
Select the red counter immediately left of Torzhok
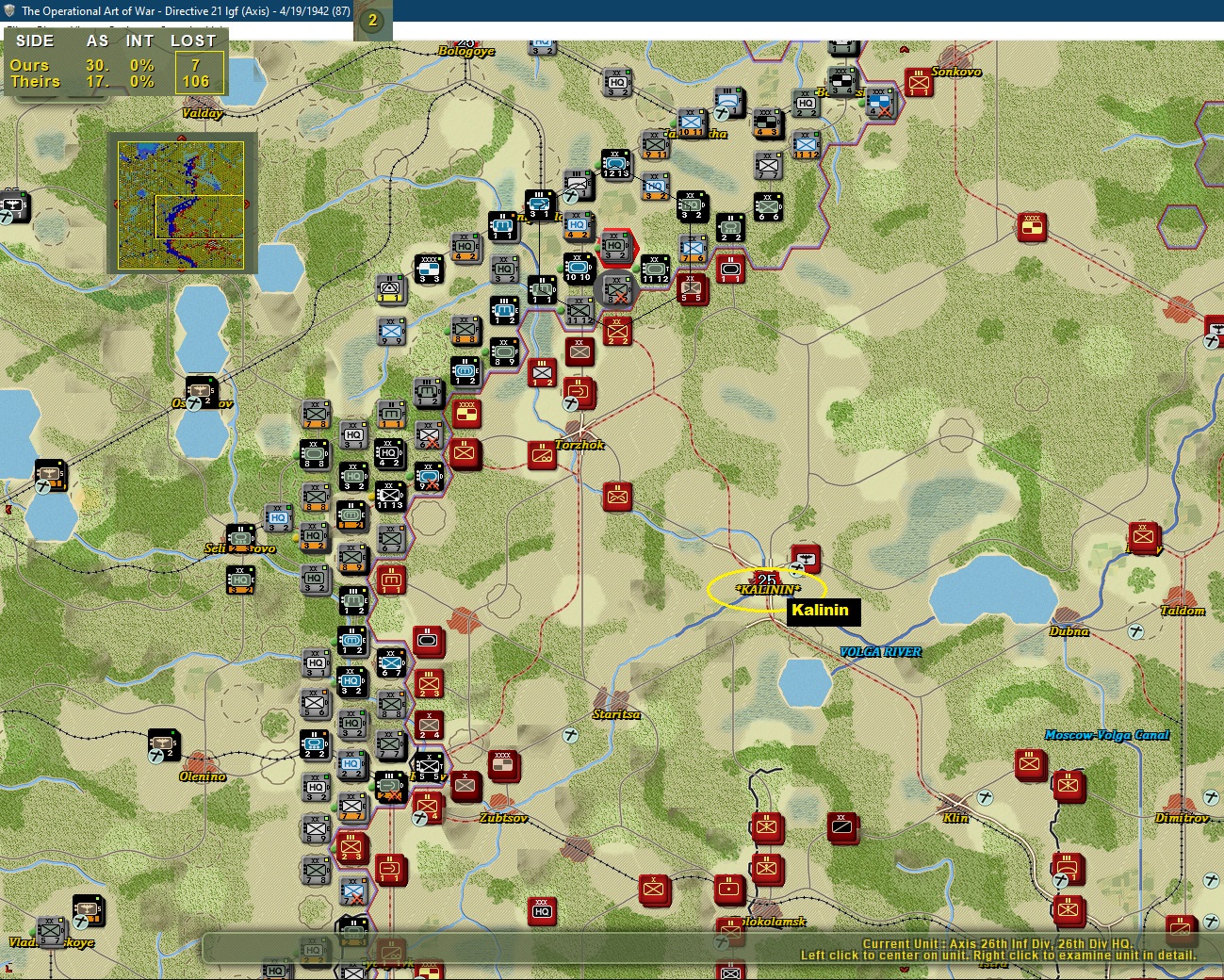(542, 456)
